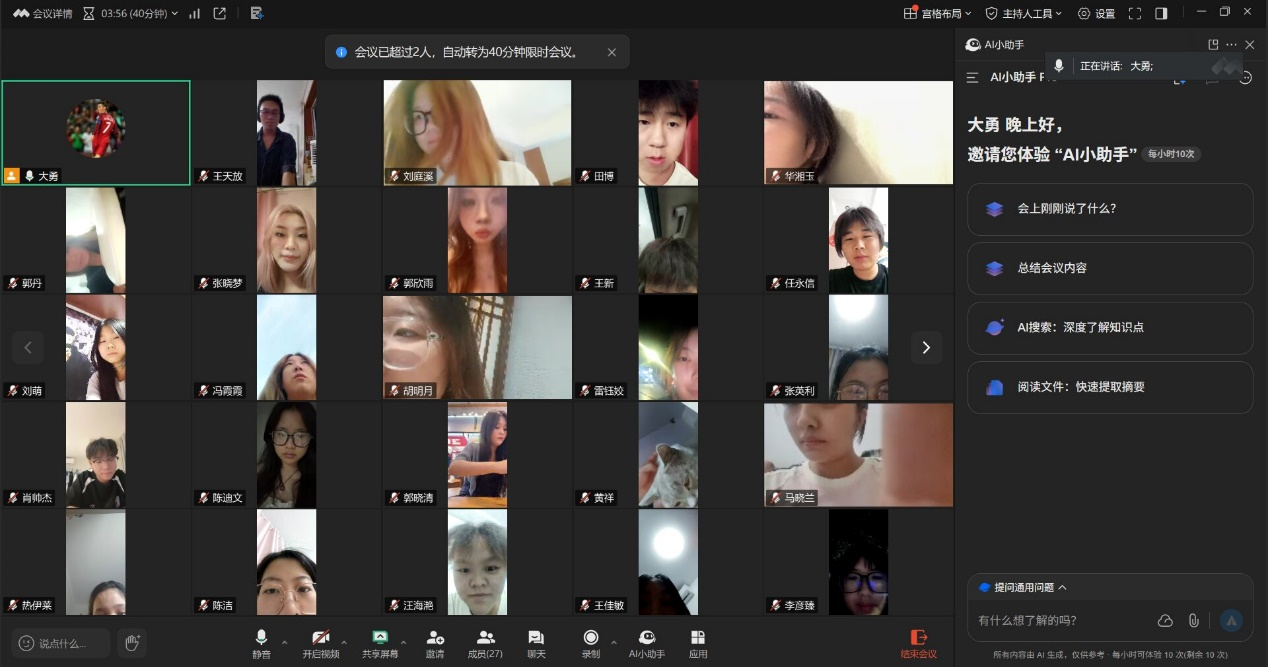Turn on camera via 开启视频
Screen dimensions: 1268x667
pos(321,642)
